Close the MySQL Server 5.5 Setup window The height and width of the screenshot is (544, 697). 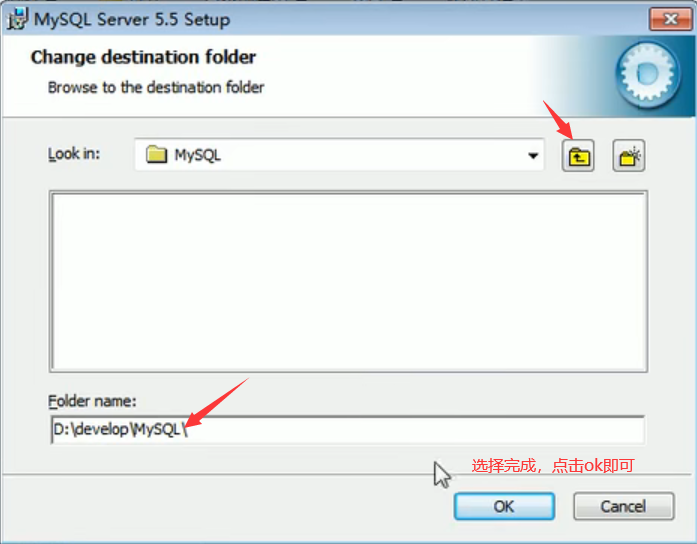point(670,19)
